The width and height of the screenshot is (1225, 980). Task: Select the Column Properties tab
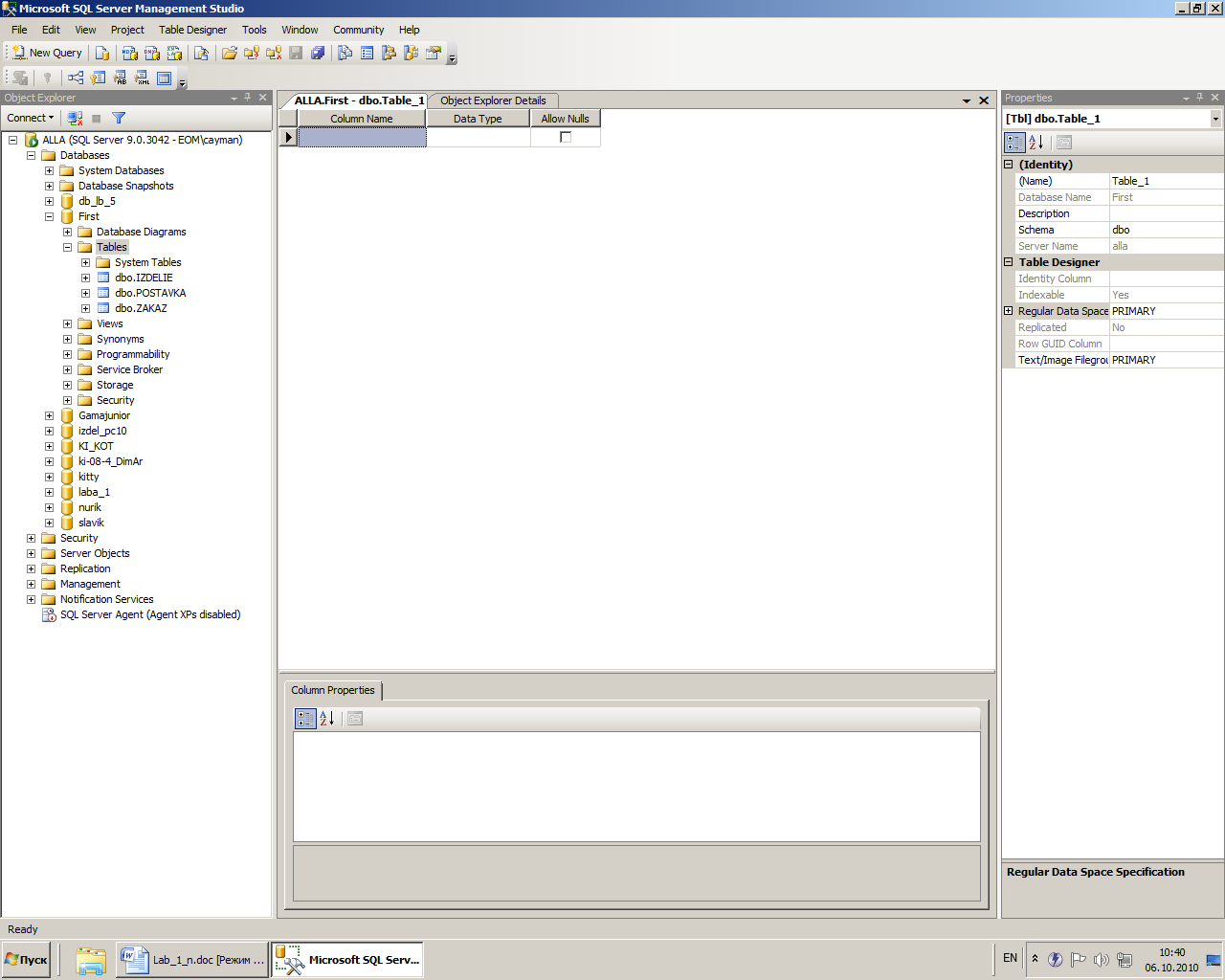[333, 690]
